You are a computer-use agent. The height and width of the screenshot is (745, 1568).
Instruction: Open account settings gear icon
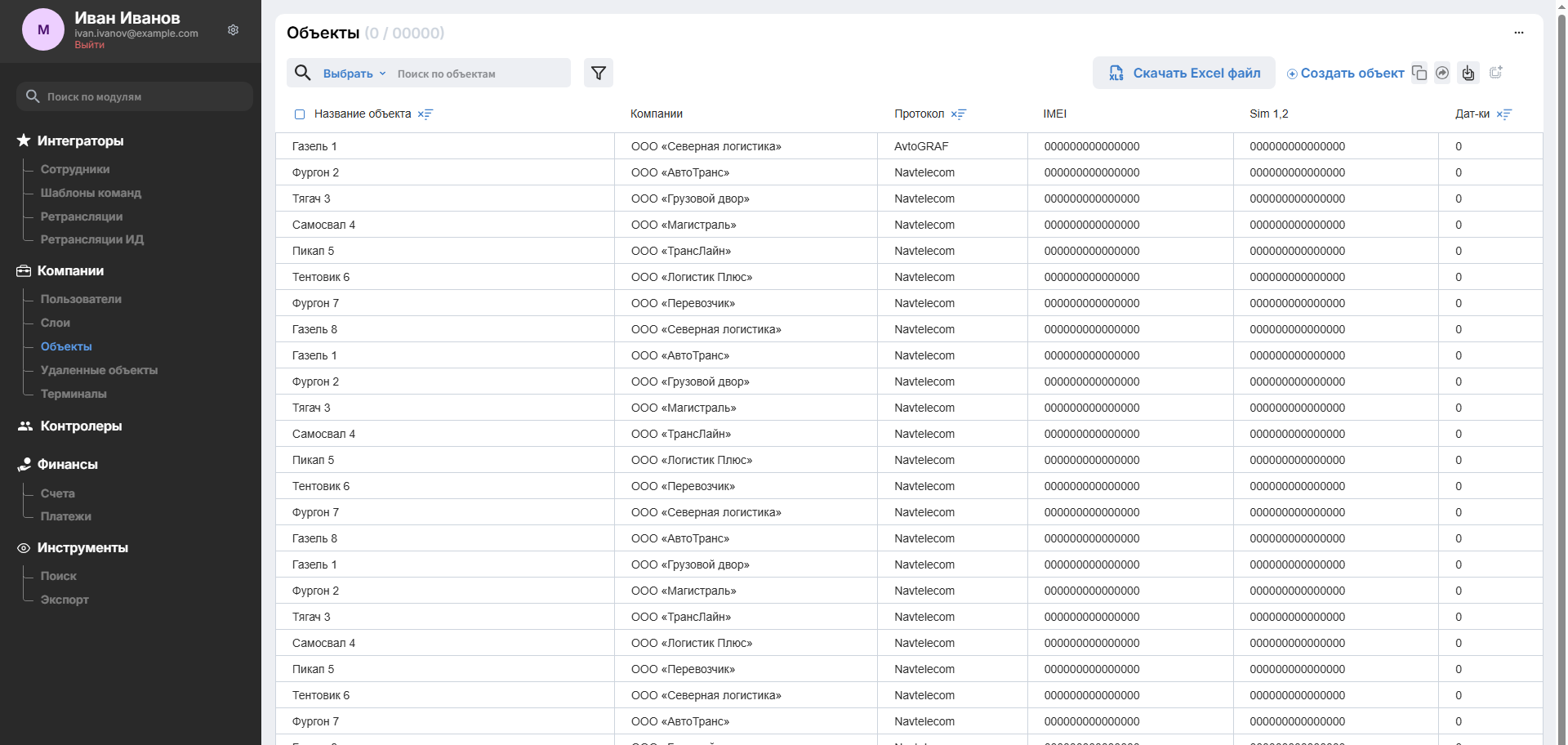pos(233,30)
